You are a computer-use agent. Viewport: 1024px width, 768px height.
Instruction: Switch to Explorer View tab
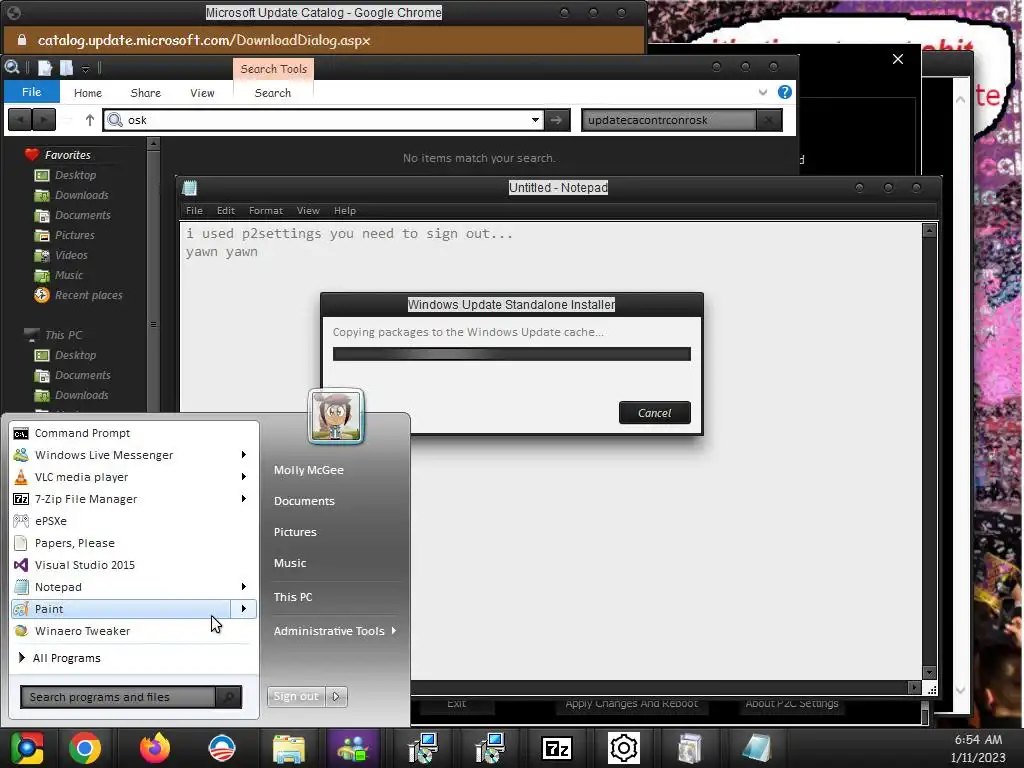pyautogui.click(x=202, y=93)
